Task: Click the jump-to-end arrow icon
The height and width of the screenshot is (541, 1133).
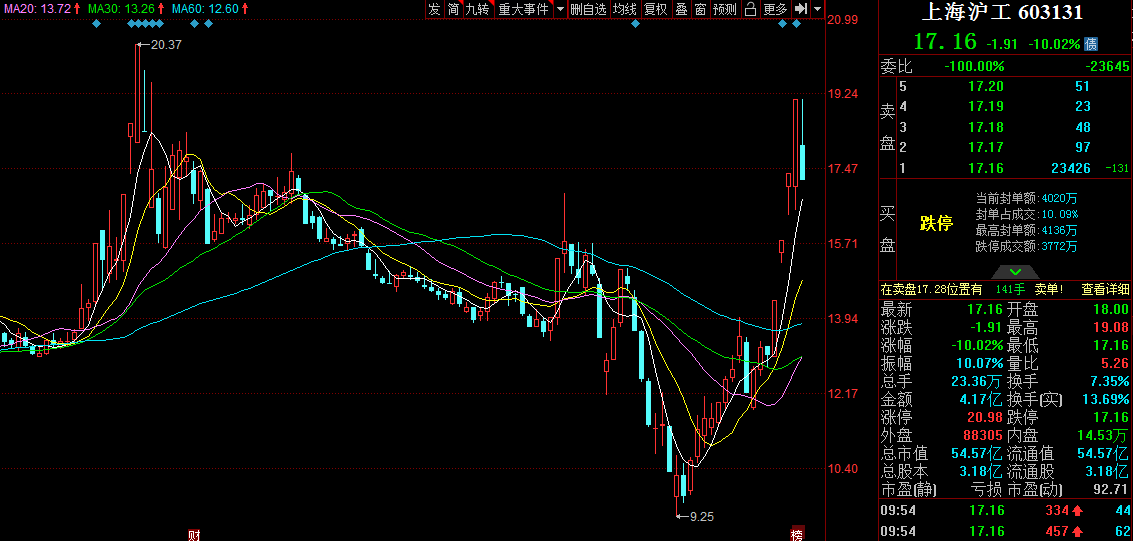Action: pyautogui.click(x=801, y=9)
